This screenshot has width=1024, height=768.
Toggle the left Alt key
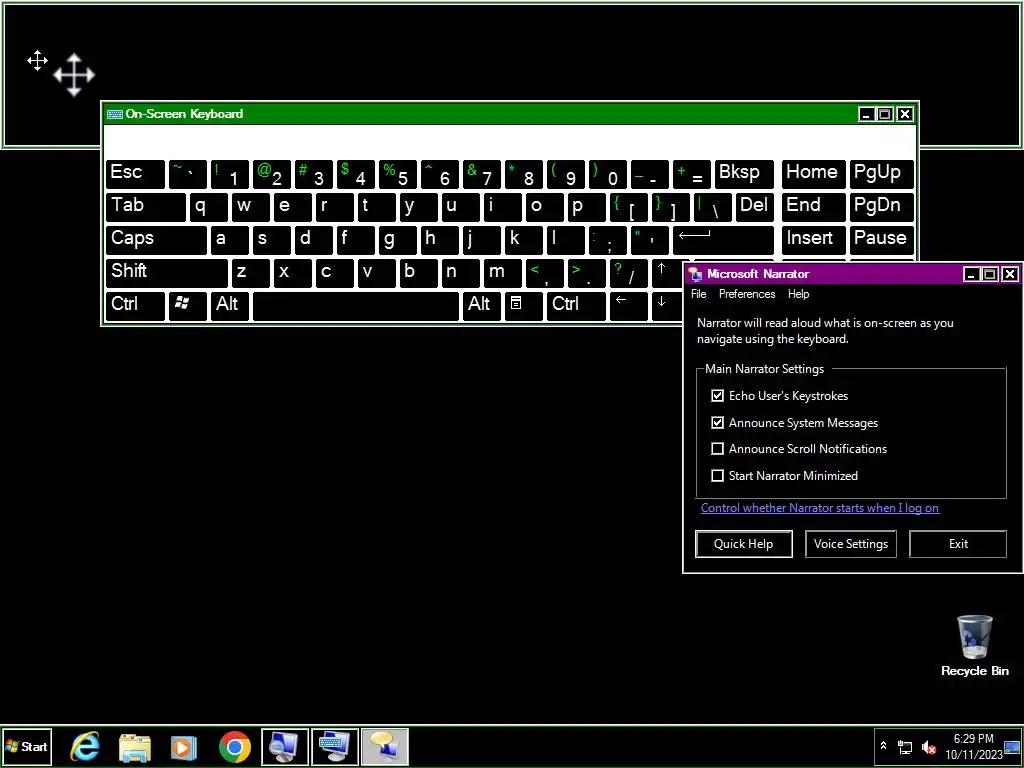pos(229,305)
